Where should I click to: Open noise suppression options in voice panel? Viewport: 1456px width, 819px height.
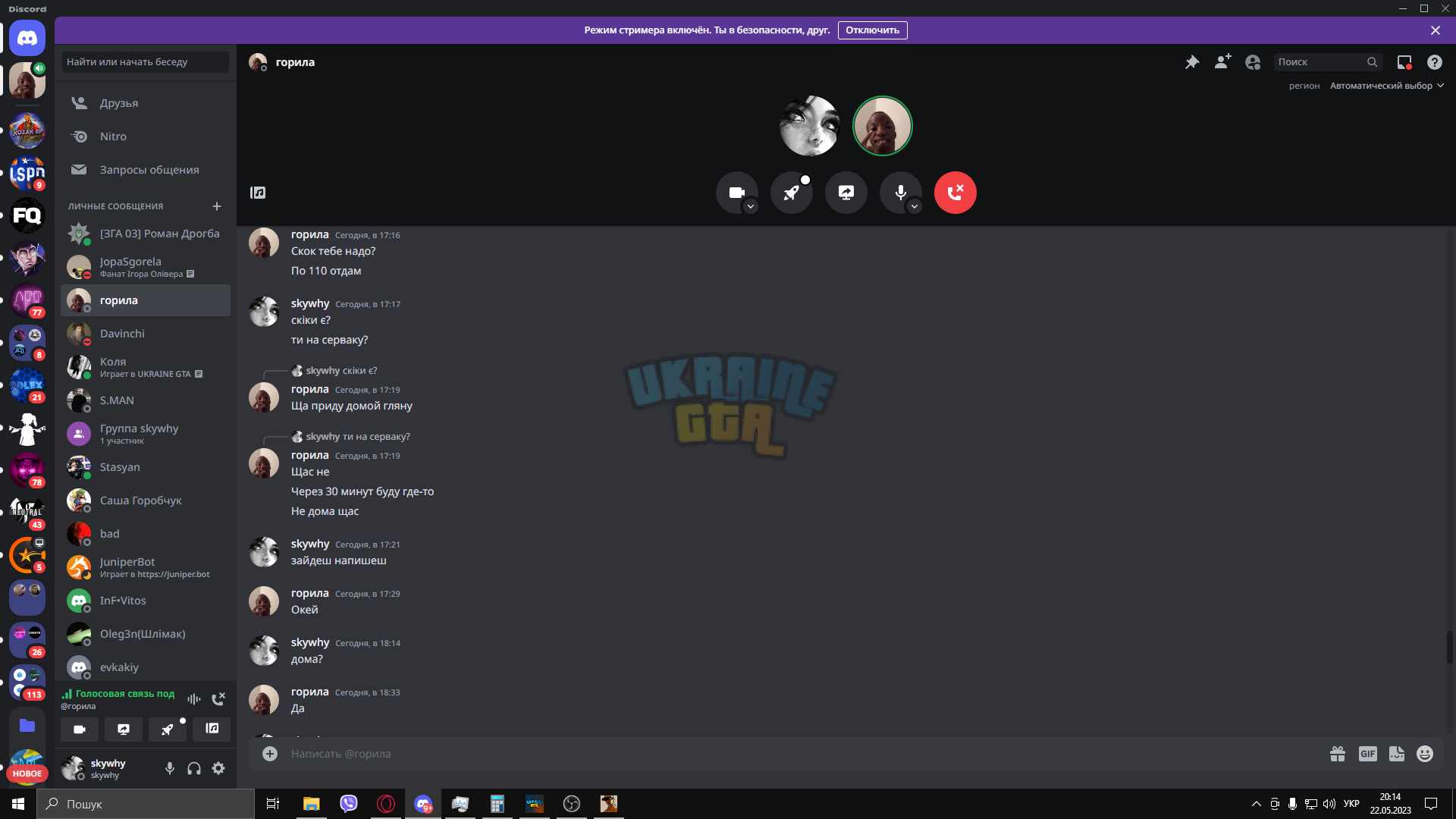tap(194, 699)
